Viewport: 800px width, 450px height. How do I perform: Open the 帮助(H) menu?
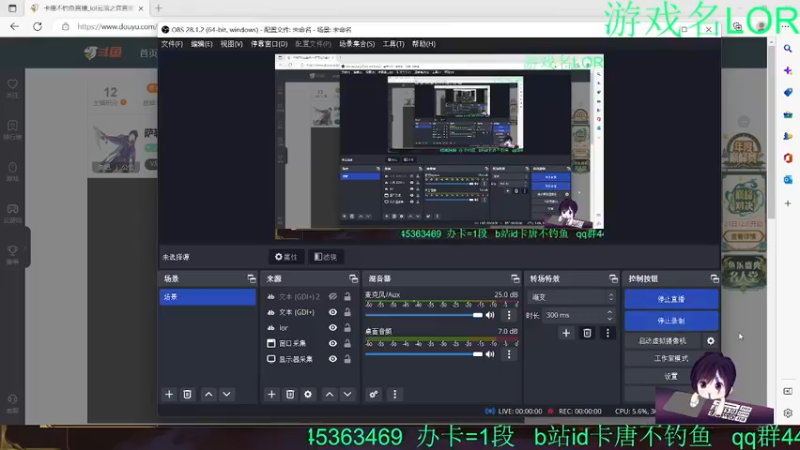tap(424, 44)
